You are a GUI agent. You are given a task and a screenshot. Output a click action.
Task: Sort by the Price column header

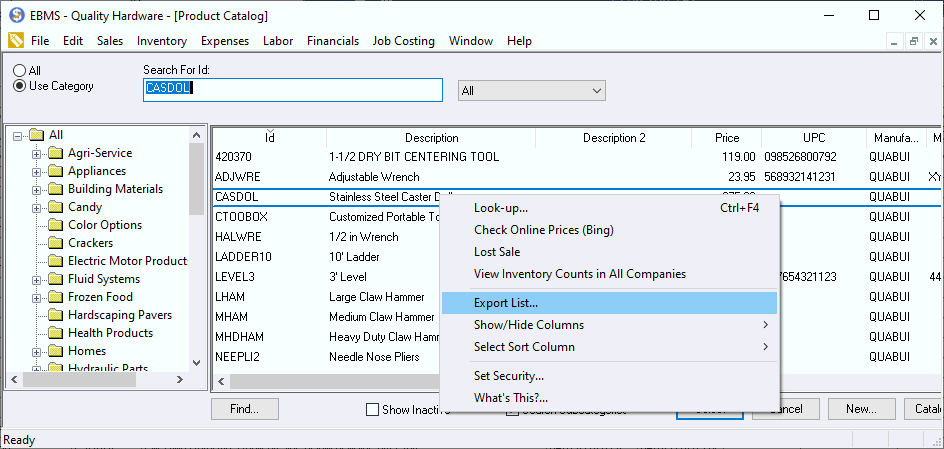pyautogui.click(x=727, y=138)
